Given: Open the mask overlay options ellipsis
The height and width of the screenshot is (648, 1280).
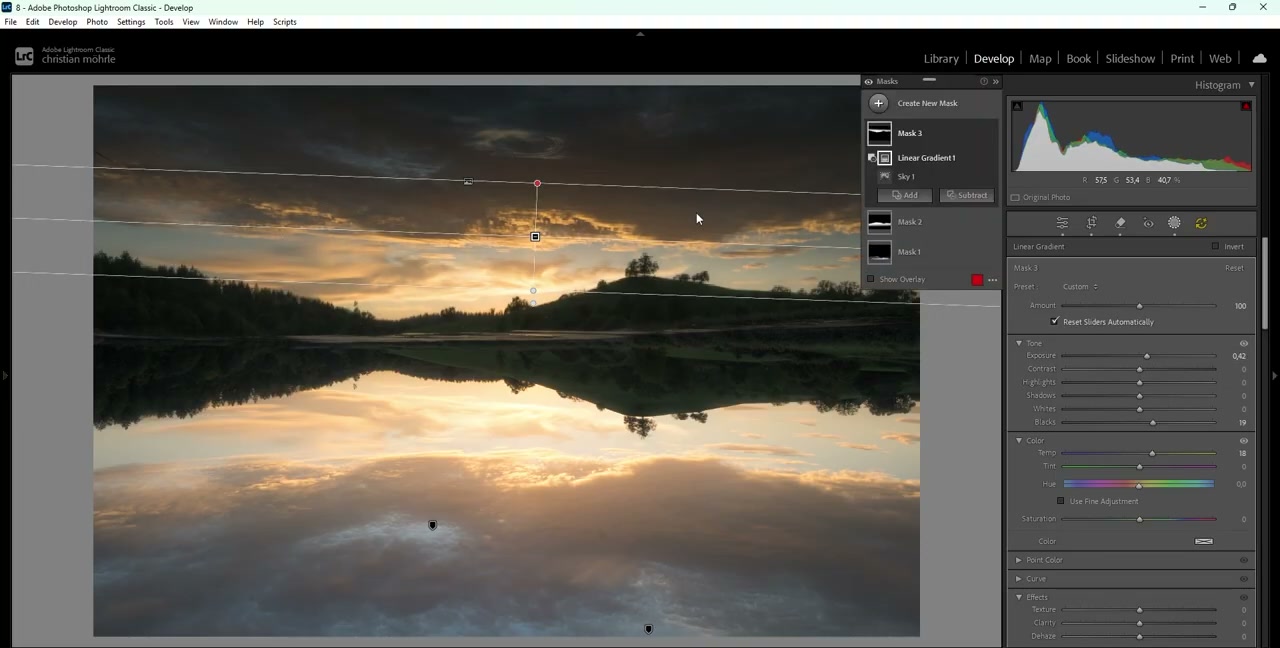Looking at the screenshot, I should (992, 280).
